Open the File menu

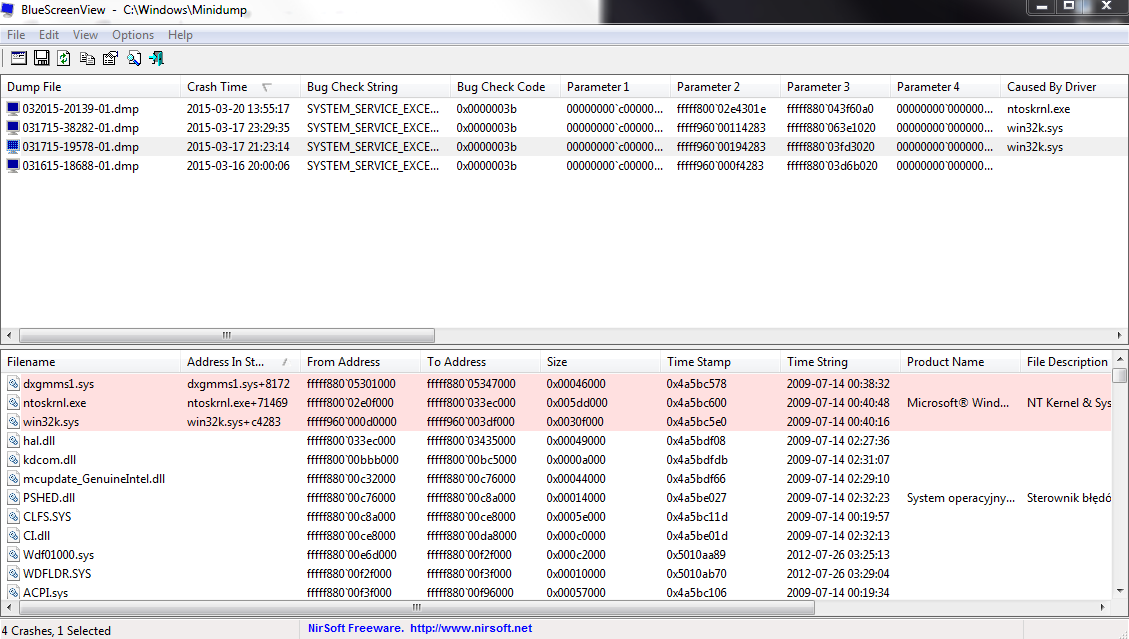pos(16,35)
